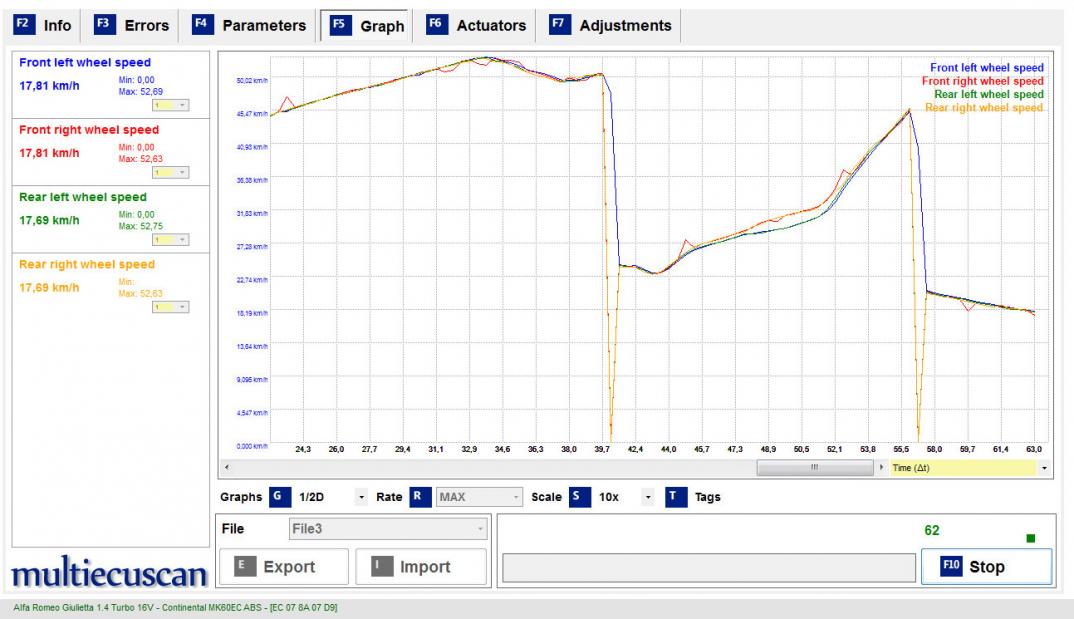Click the F7 key icon beside Adjustments
This screenshot has height=619, width=1074.
pos(559,24)
